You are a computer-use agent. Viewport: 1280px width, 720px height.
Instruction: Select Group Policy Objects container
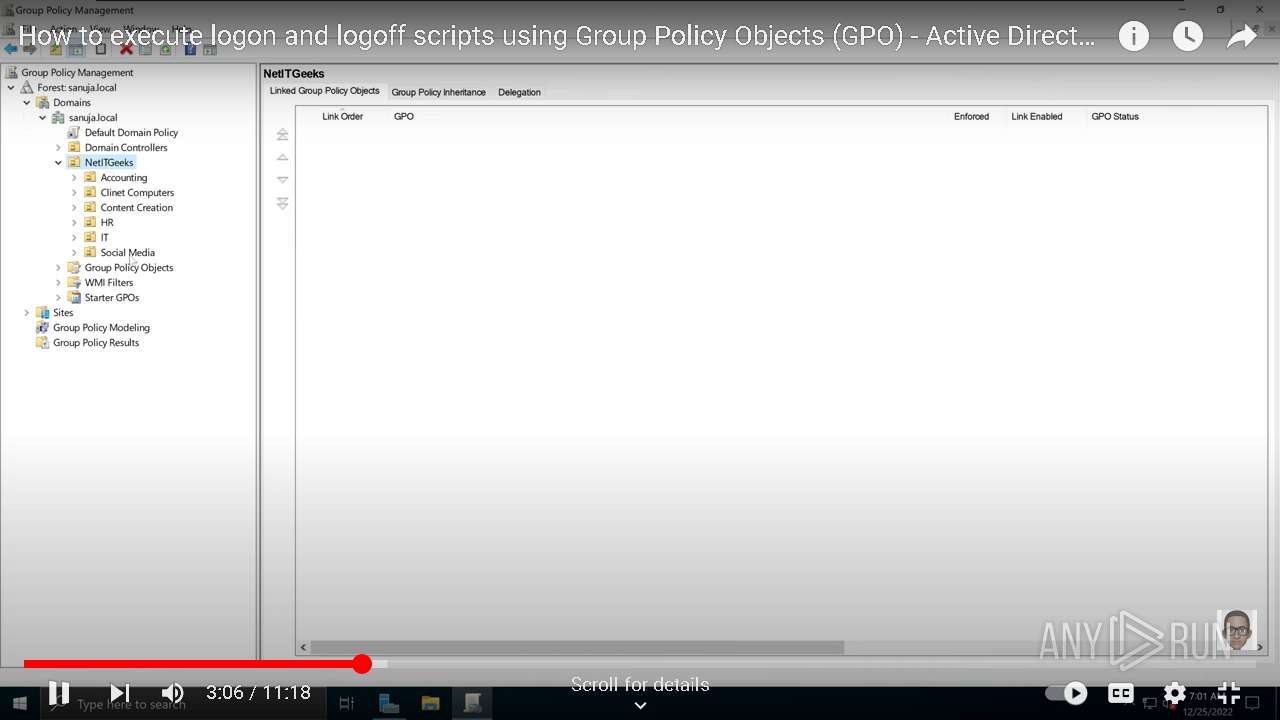pos(129,268)
